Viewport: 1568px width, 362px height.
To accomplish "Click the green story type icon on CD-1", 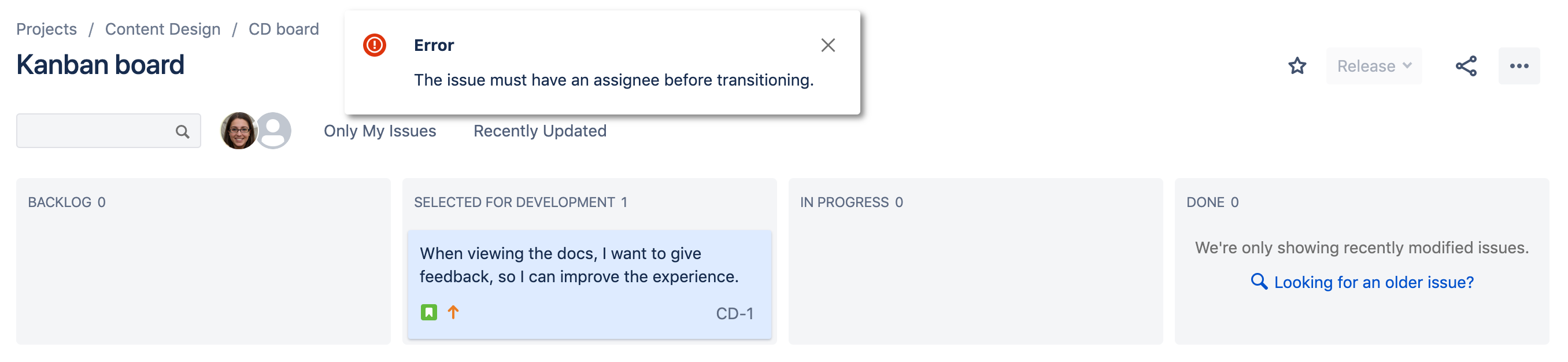I will click(x=429, y=312).
